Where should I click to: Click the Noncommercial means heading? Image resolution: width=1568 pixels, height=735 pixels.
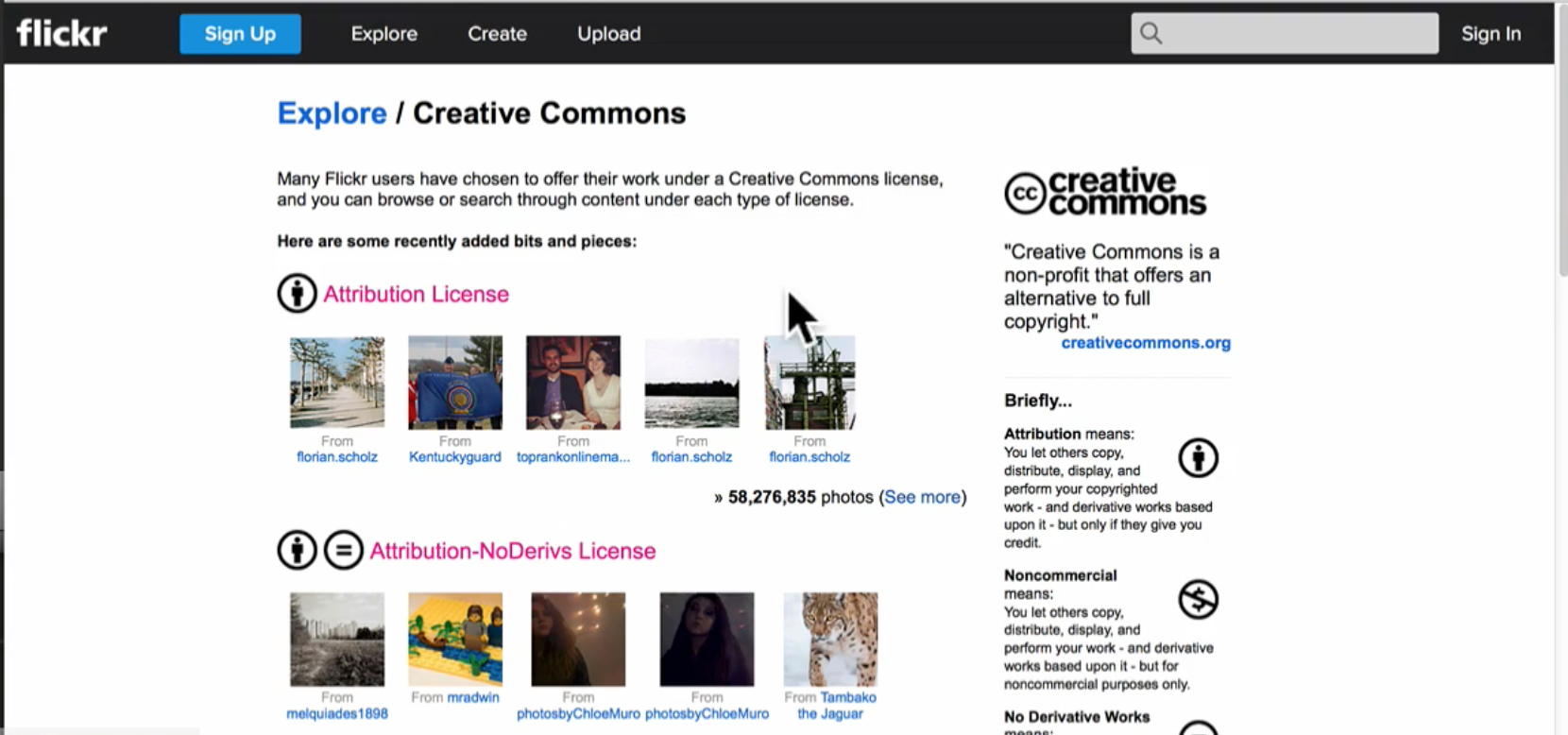click(1060, 584)
